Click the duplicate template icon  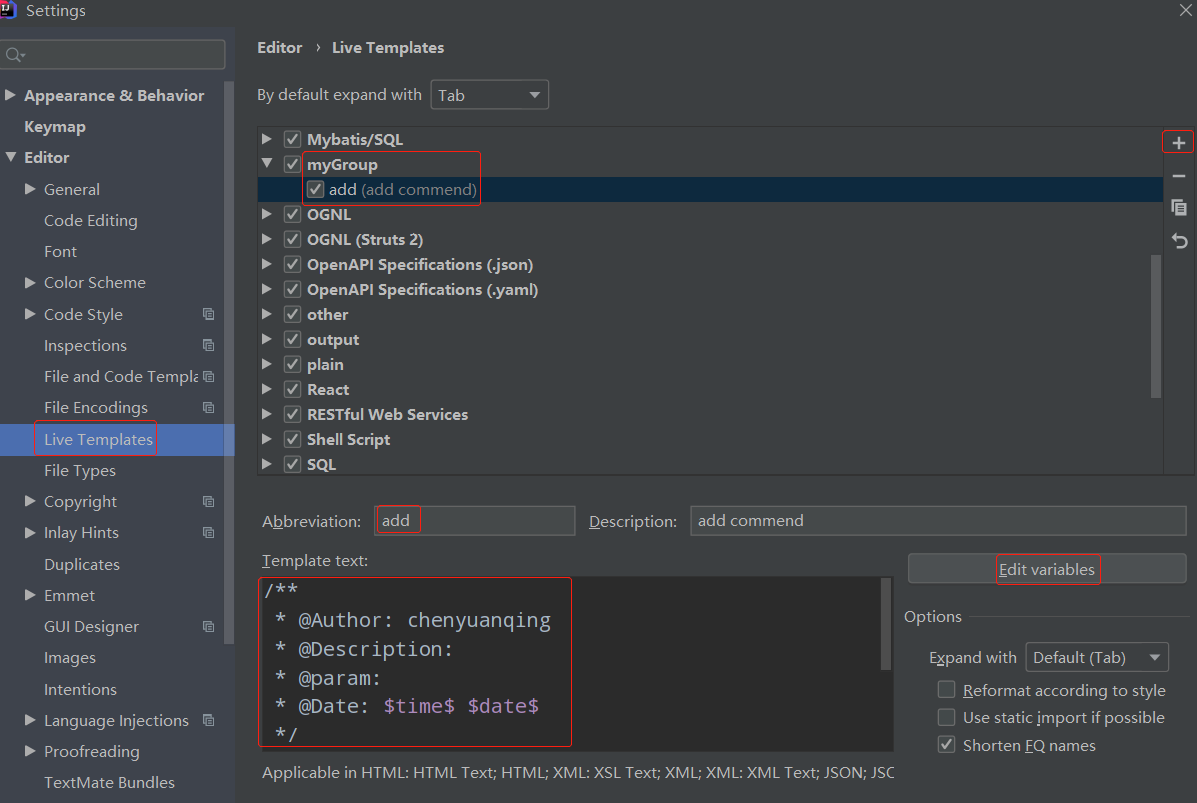coord(1179,208)
